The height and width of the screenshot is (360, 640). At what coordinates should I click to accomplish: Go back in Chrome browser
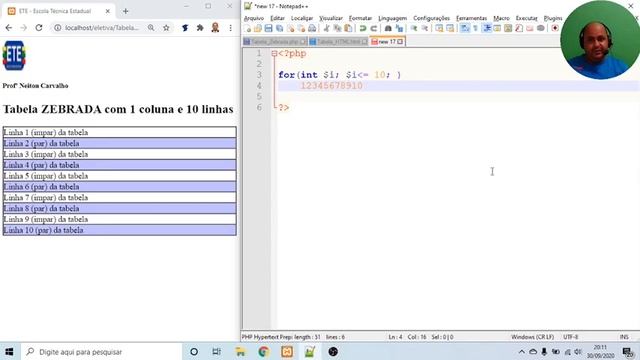click(9, 28)
